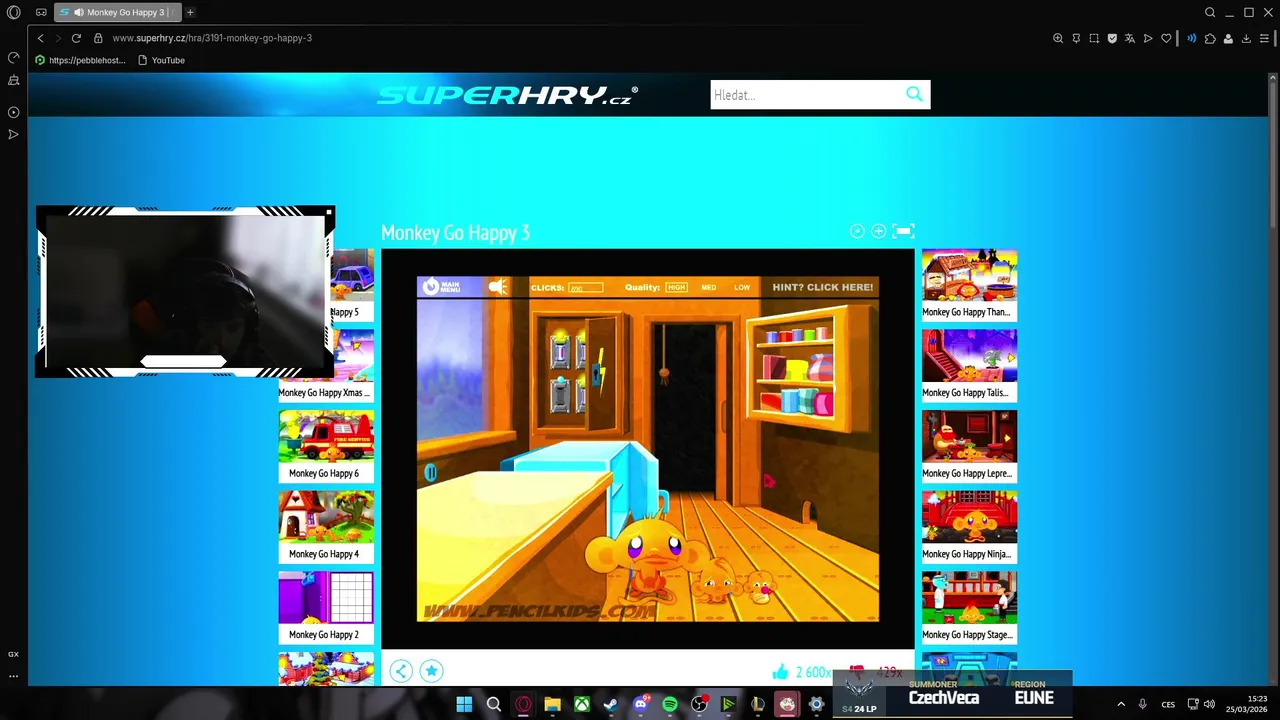Open Windows Start menu

pyautogui.click(x=464, y=704)
